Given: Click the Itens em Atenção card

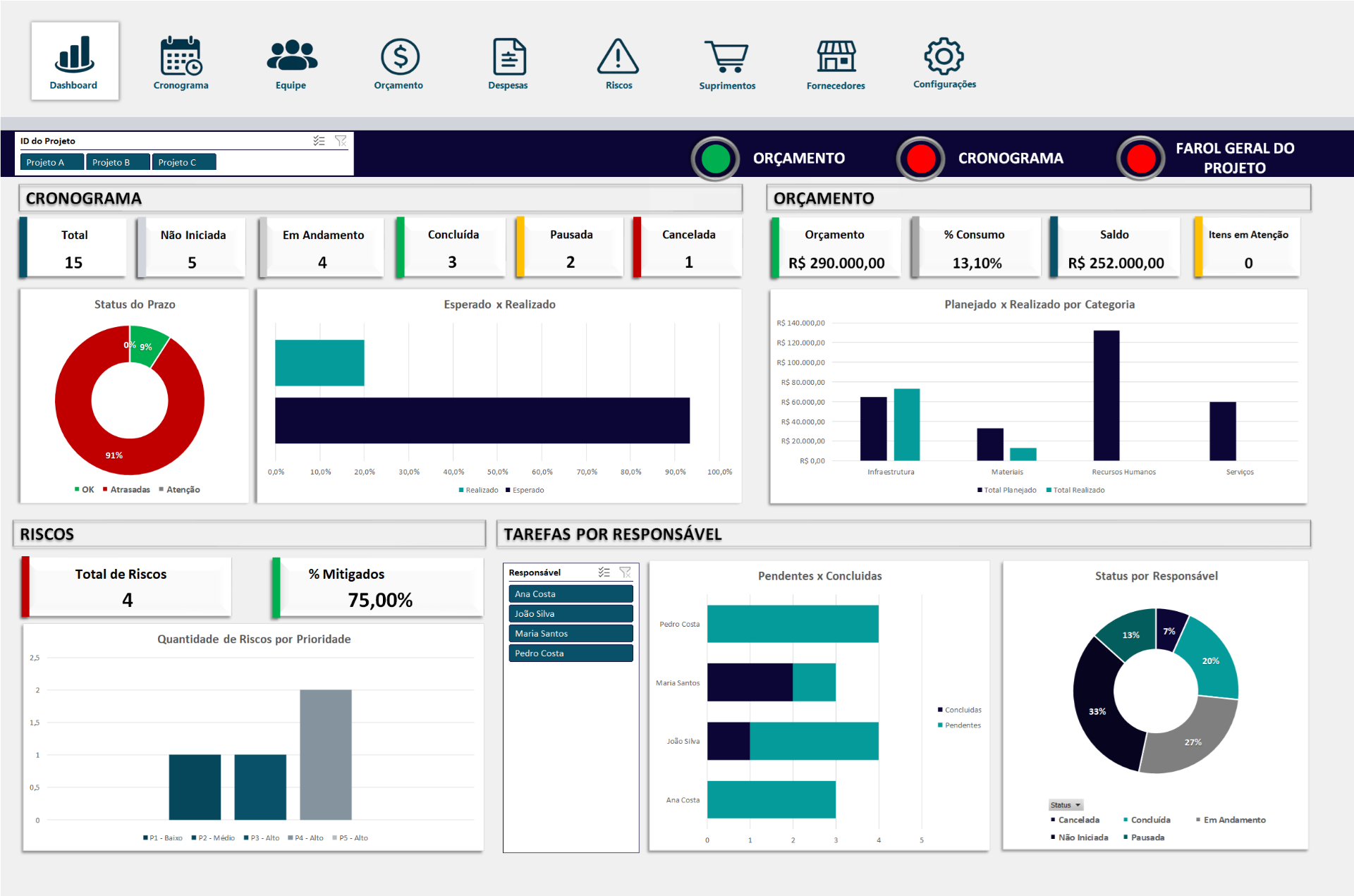Looking at the screenshot, I should (1248, 248).
